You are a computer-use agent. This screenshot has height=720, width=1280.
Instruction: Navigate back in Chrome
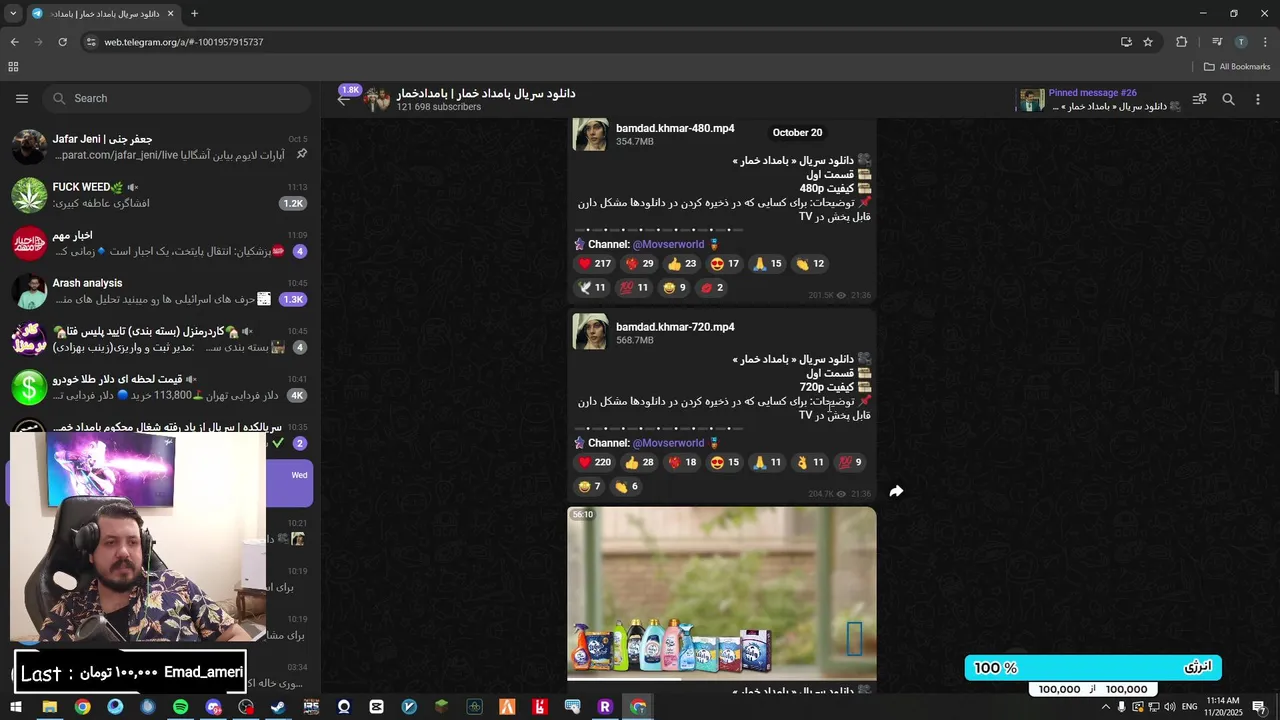(14, 42)
